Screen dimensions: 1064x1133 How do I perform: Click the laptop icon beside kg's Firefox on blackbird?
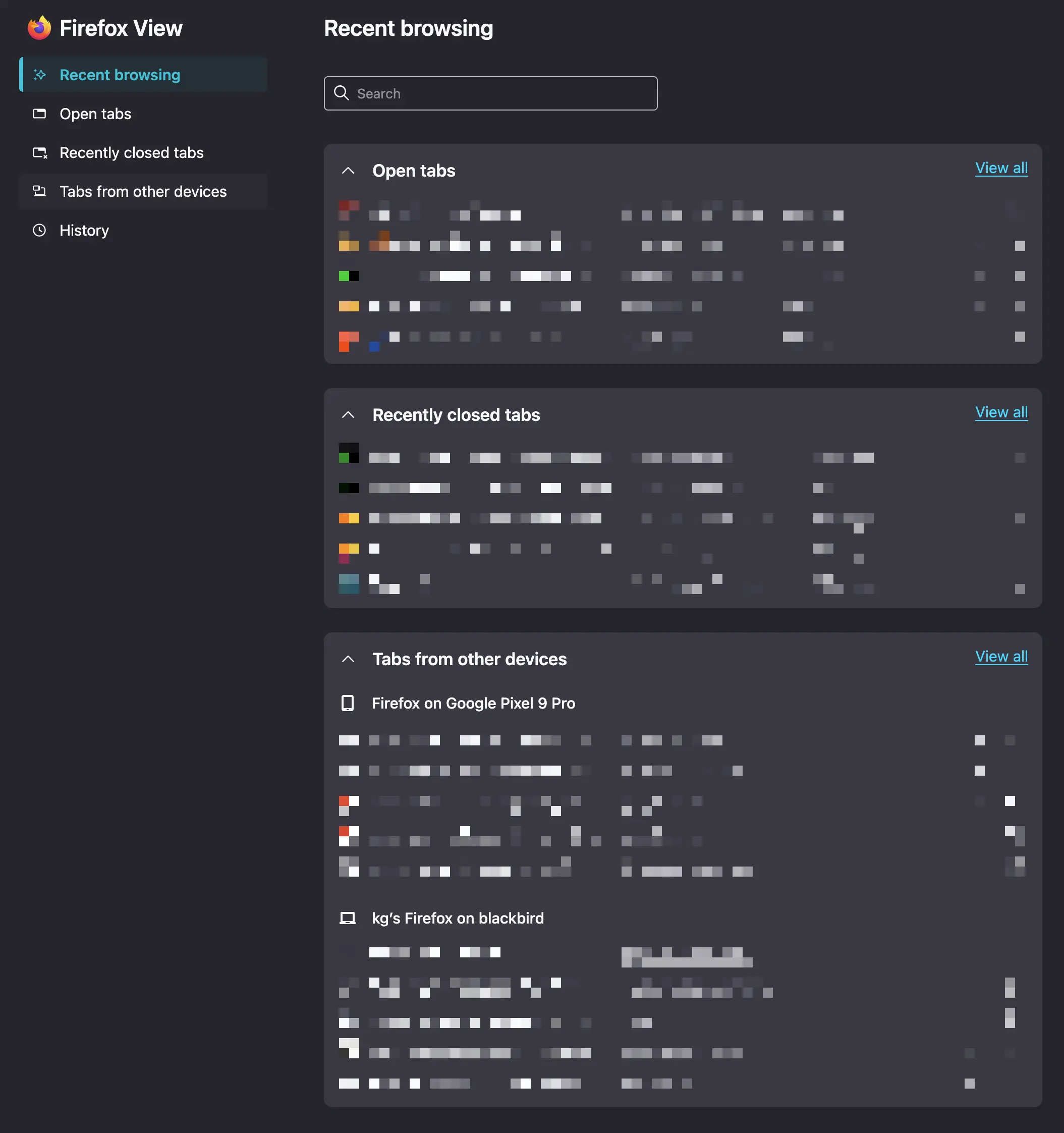349,918
